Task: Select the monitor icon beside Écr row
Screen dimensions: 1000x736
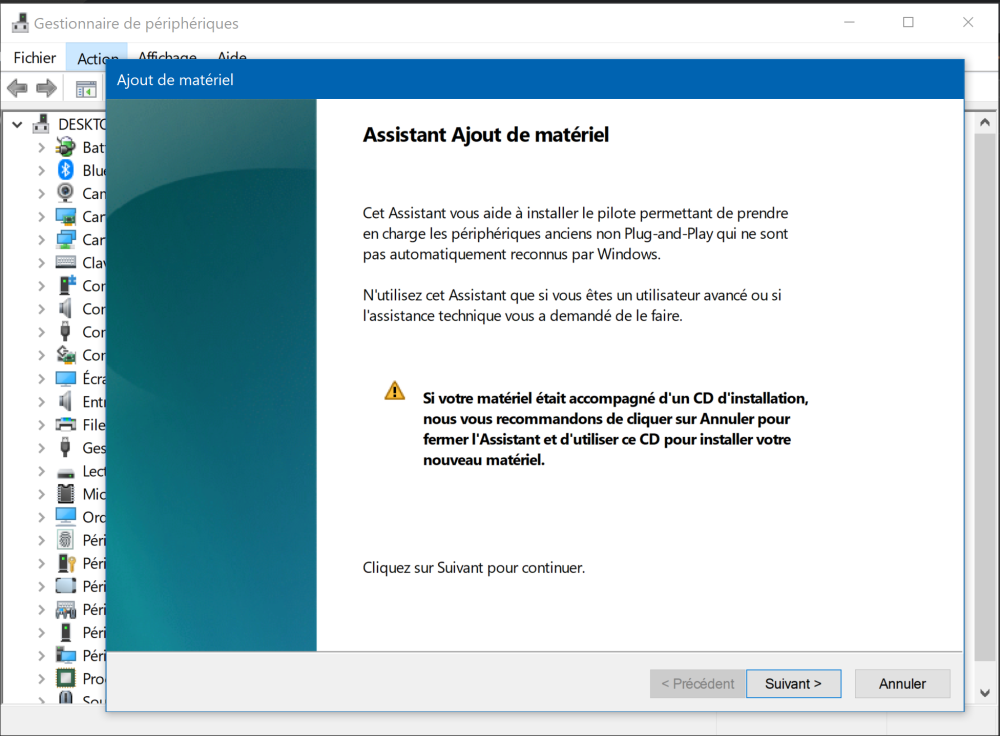Action: [x=66, y=378]
